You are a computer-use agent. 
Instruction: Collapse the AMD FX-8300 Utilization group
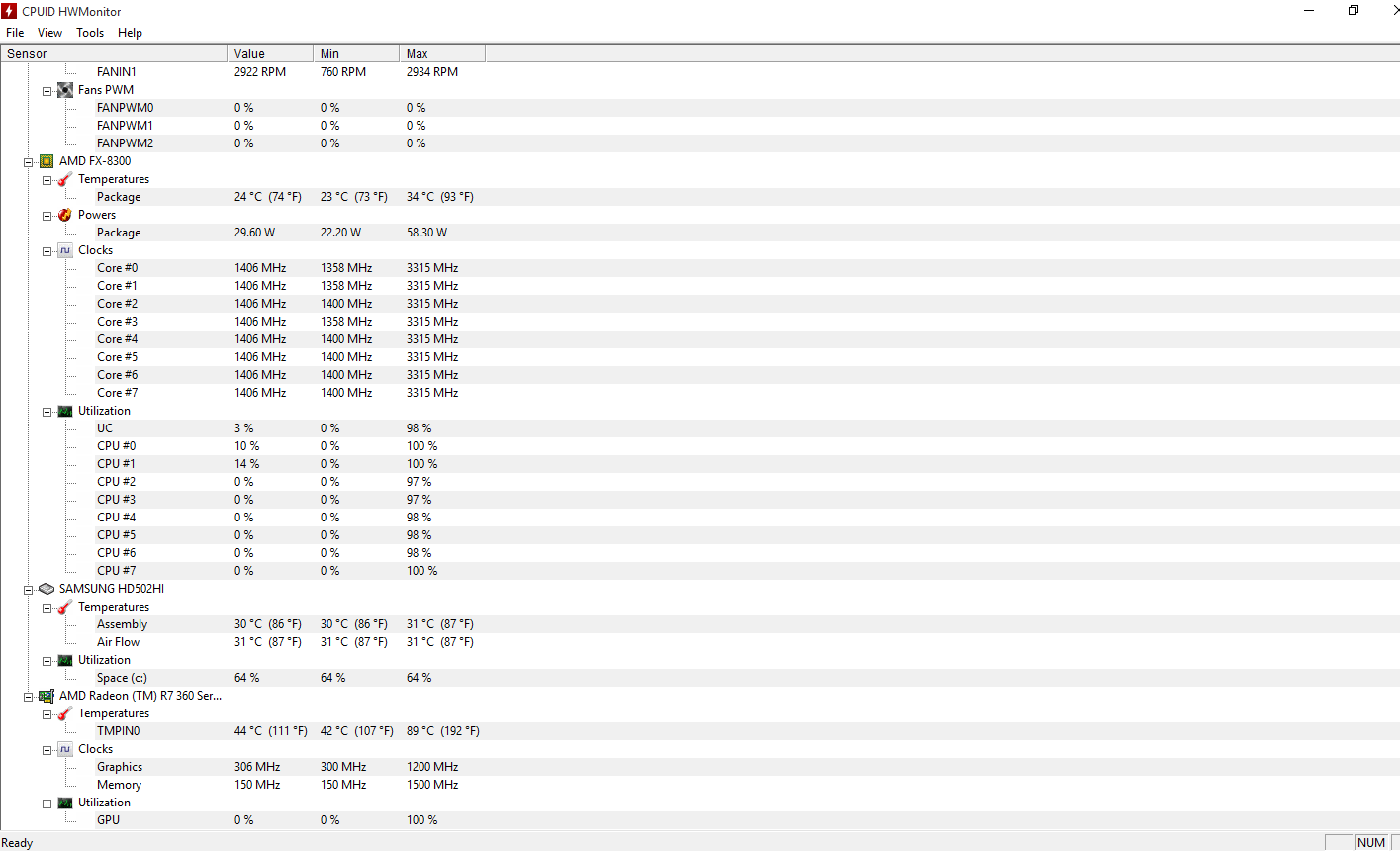pyautogui.click(x=47, y=412)
